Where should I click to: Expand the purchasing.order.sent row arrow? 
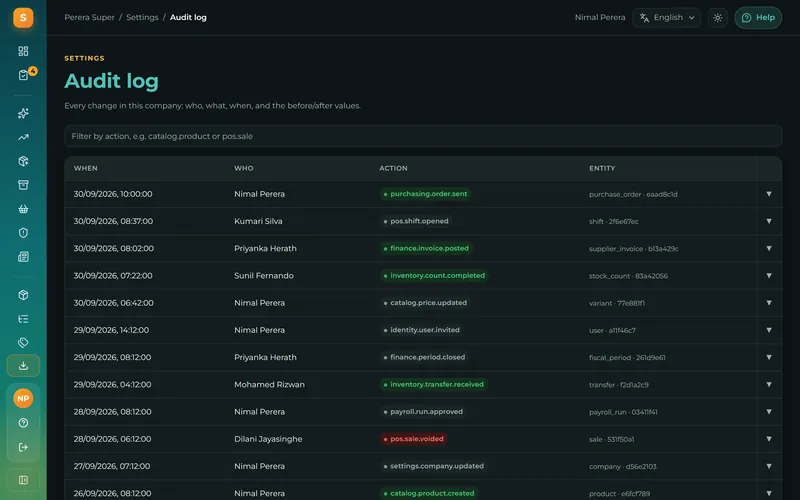(768, 194)
